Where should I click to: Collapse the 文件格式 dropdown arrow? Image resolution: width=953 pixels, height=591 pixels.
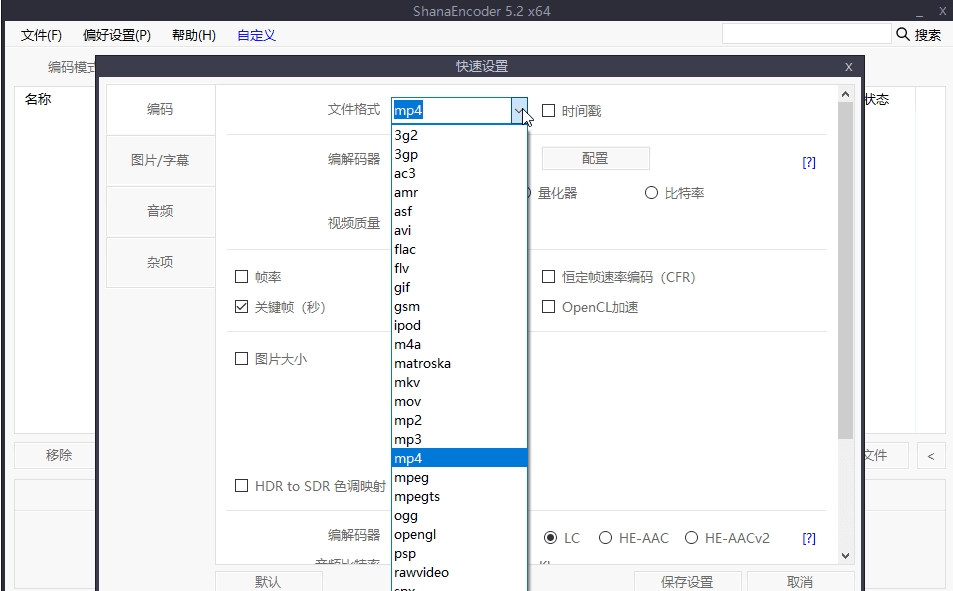point(518,111)
